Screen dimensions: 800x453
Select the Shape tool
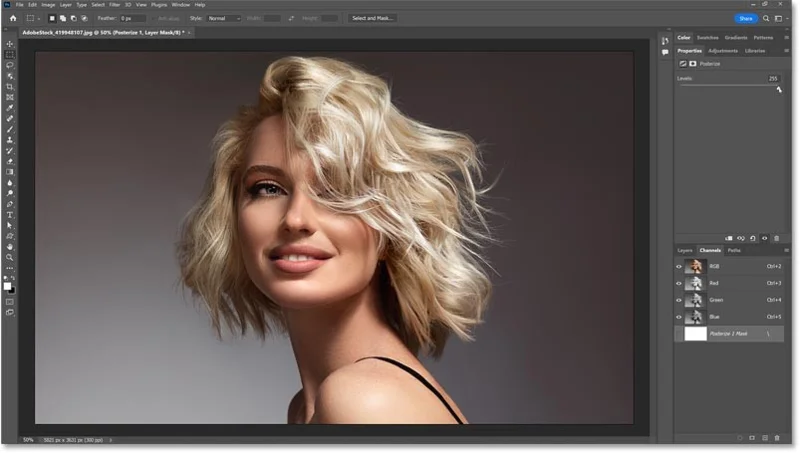(x=10, y=237)
